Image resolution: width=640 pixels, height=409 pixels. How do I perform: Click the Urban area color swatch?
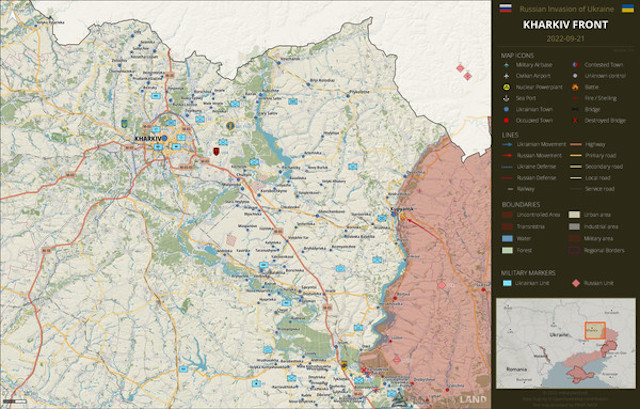574,215
